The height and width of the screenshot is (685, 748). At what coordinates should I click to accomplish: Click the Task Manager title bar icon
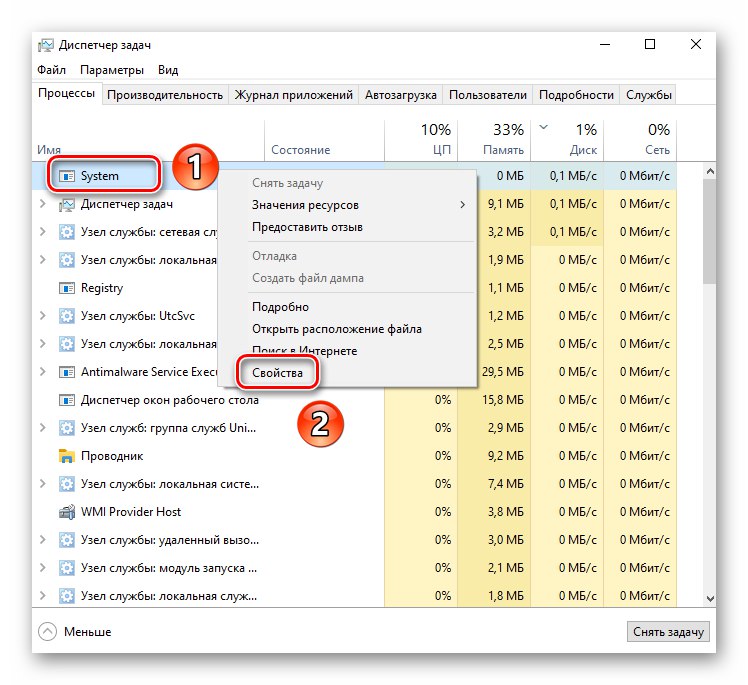[x=46, y=45]
